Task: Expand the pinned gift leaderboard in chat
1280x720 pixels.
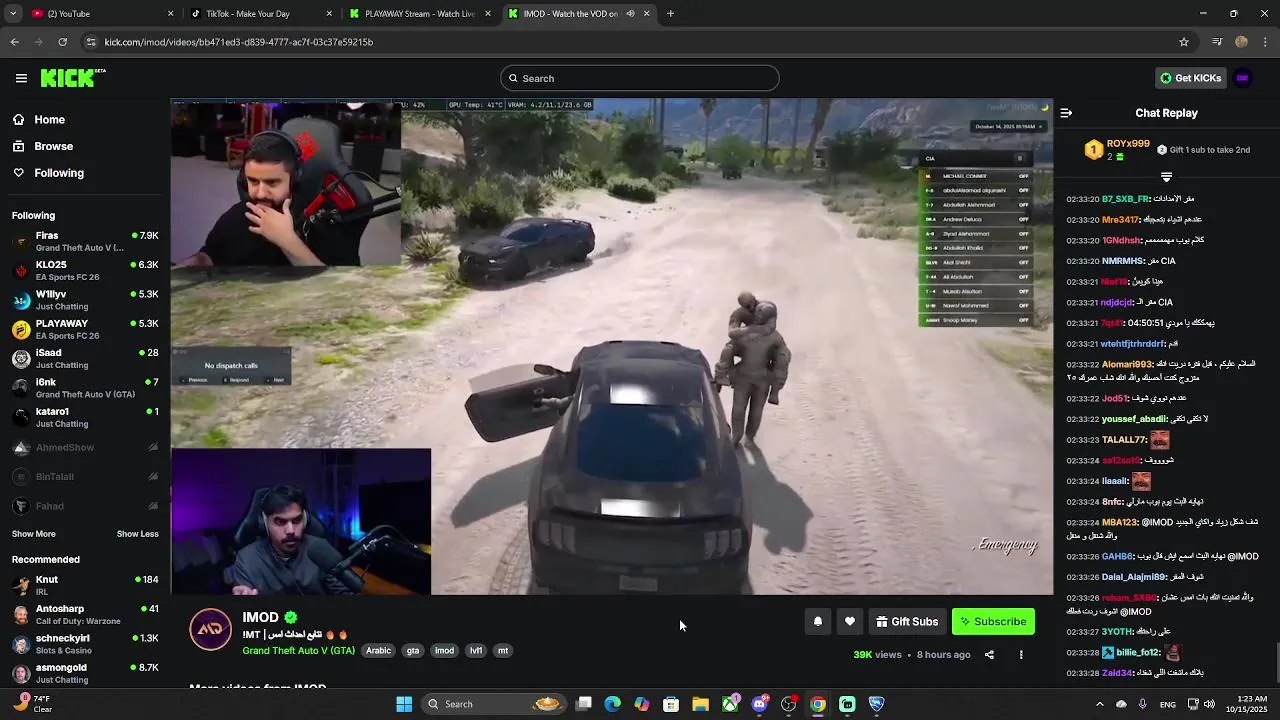Action: point(1166,176)
